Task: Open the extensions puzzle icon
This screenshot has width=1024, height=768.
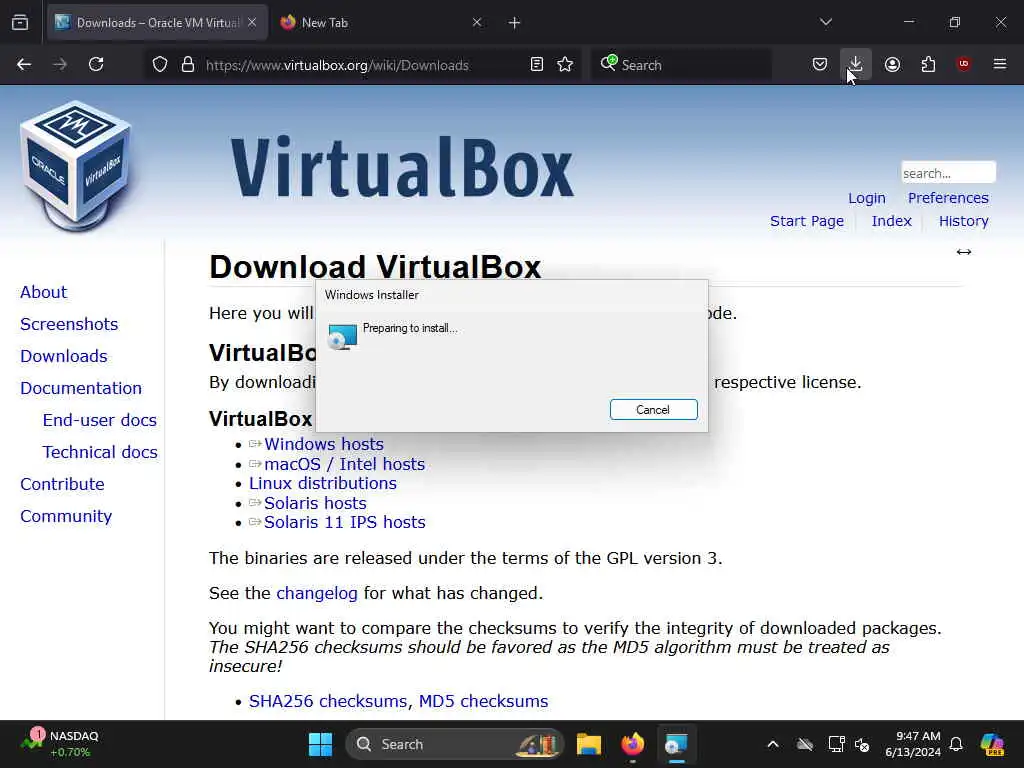Action: point(928,64)
